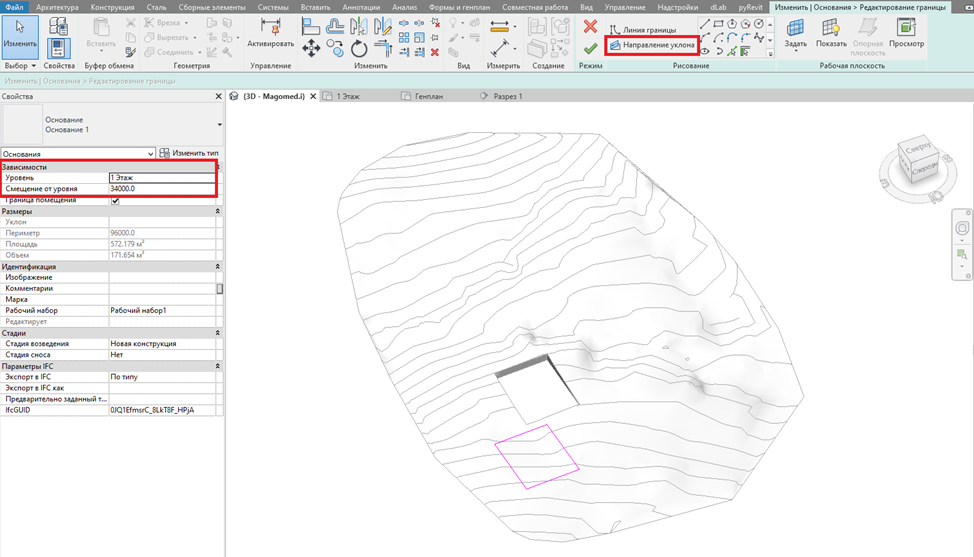
Task: Select the Align tool in Изменить panel
Action: pos(311,27)
